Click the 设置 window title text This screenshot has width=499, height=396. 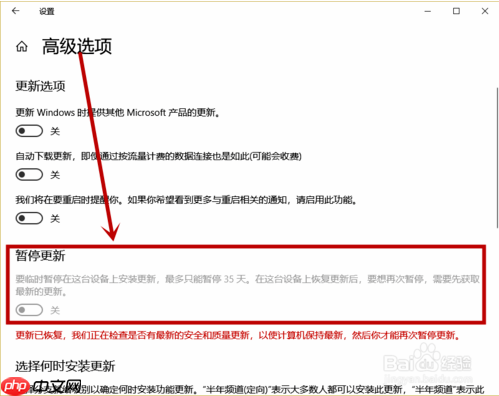pyautogui.click(x=47, y=11)
